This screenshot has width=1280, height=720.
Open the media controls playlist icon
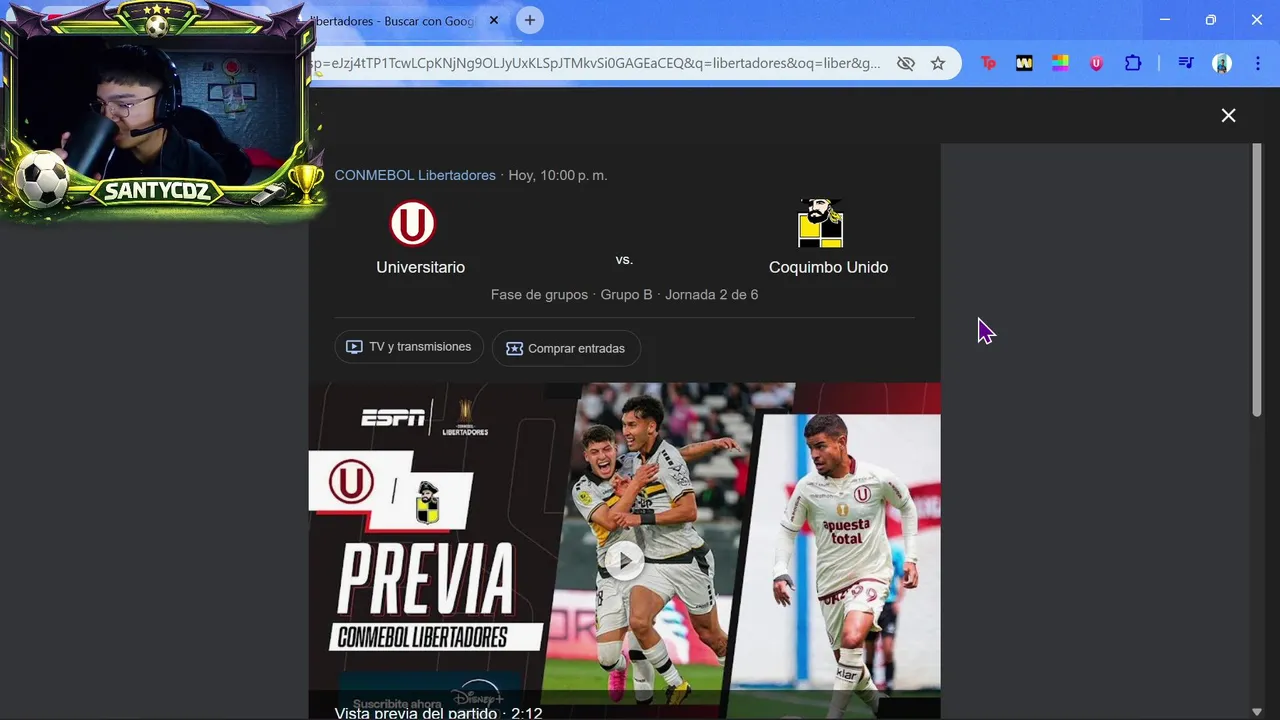(1186, 63)
